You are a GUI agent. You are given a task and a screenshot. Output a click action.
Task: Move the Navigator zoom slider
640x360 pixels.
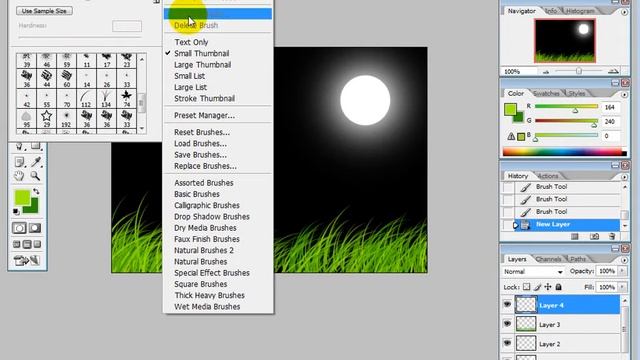(x=579, y=71)
